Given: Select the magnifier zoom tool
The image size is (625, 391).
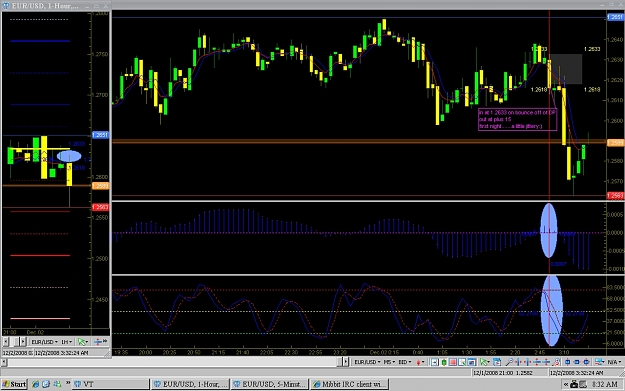Looking at the screenshot, I should tap(509, 362).
